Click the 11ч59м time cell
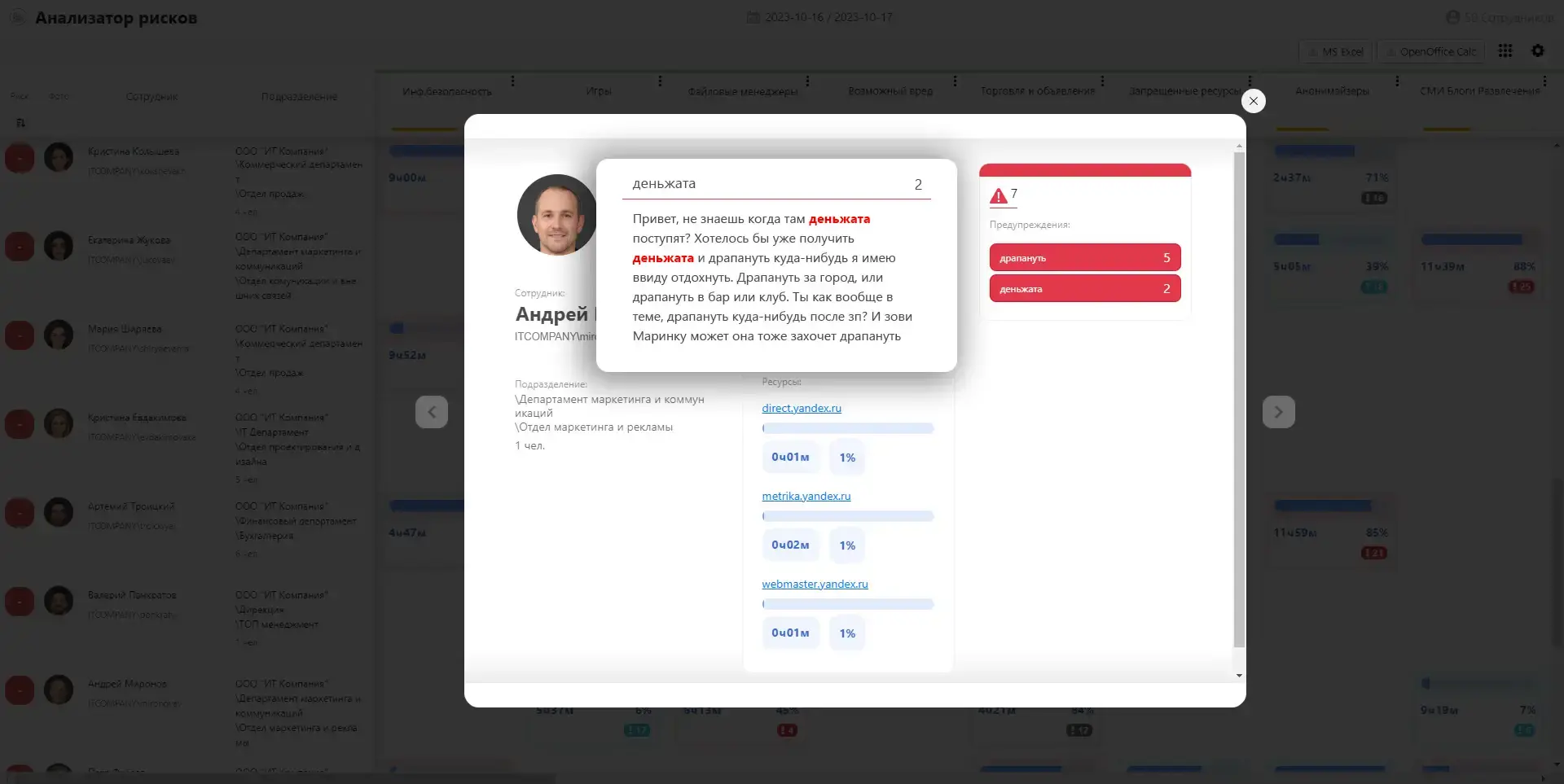 (1295, 532)
